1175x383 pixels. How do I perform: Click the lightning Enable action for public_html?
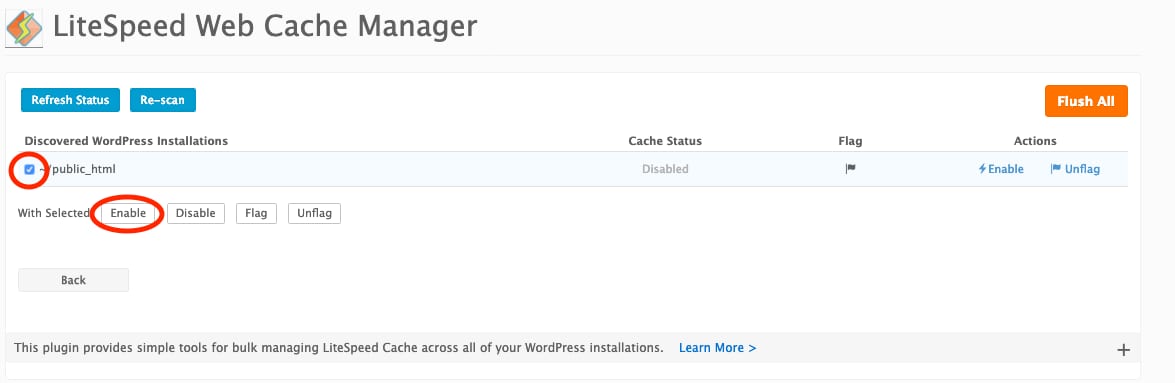click(1000, 169)
